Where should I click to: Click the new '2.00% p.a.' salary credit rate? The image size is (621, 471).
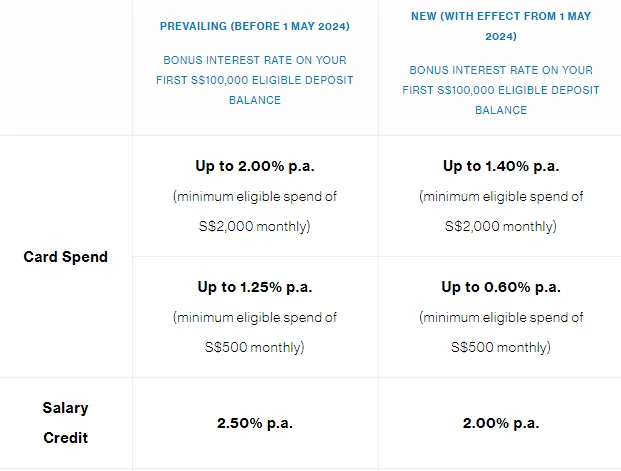(x=501, y=423)
